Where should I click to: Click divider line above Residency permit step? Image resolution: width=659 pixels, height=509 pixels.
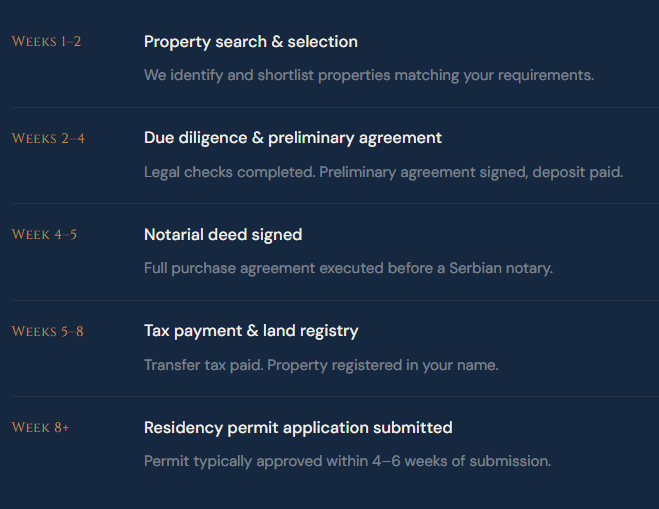[329, 396]
